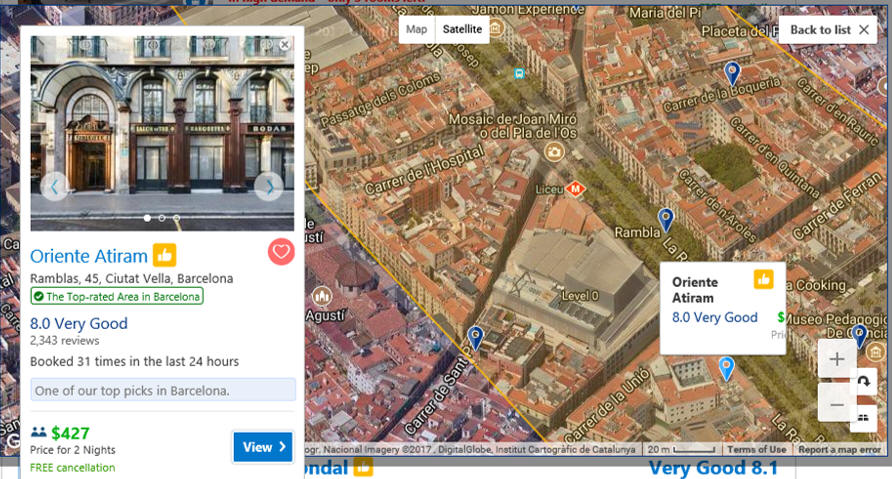Click the View button for $427 price

point(263,447)
